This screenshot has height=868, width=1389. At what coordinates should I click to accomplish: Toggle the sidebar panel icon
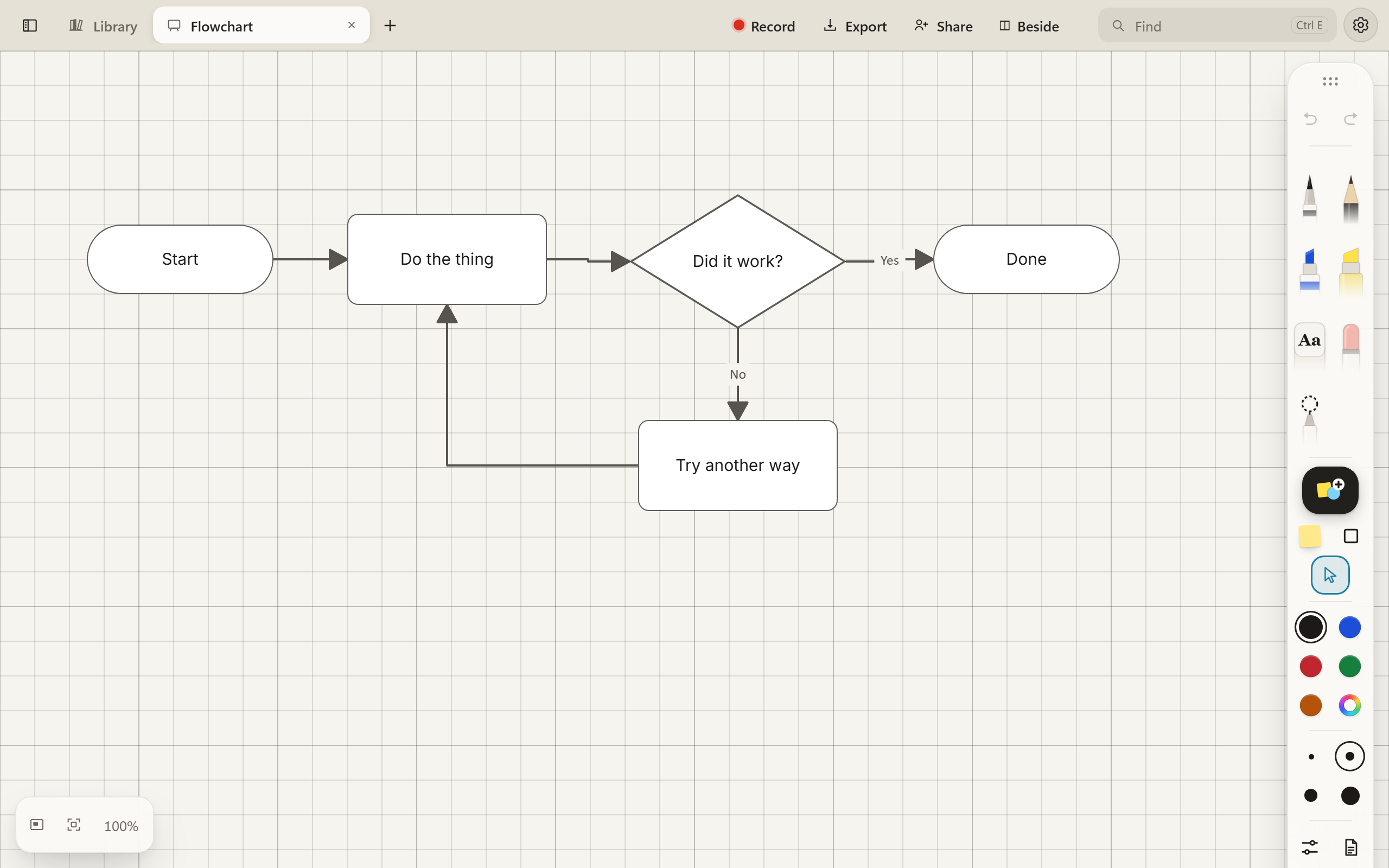coord(30,26)
